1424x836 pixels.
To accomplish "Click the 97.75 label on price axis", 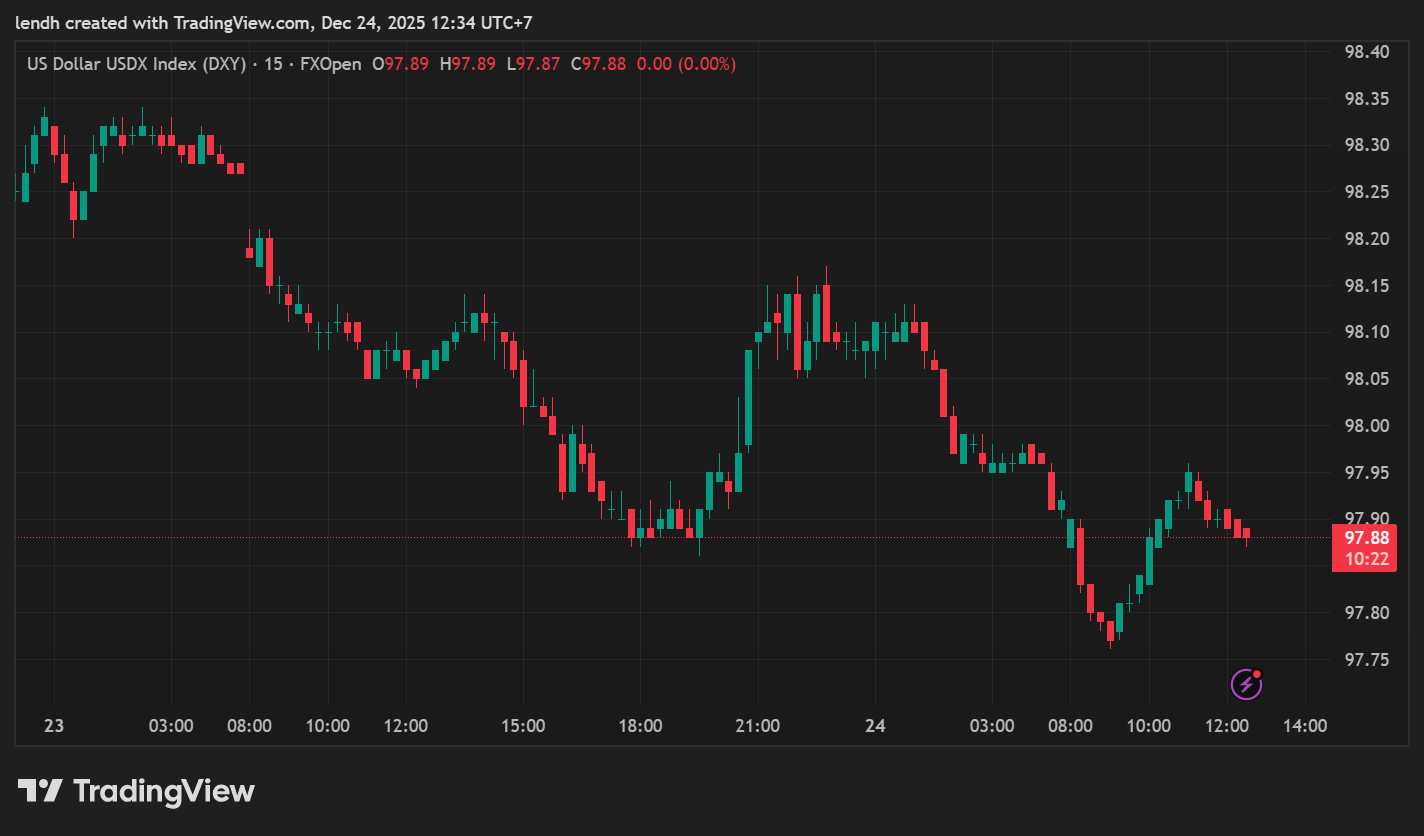I will pos(1367,660).
